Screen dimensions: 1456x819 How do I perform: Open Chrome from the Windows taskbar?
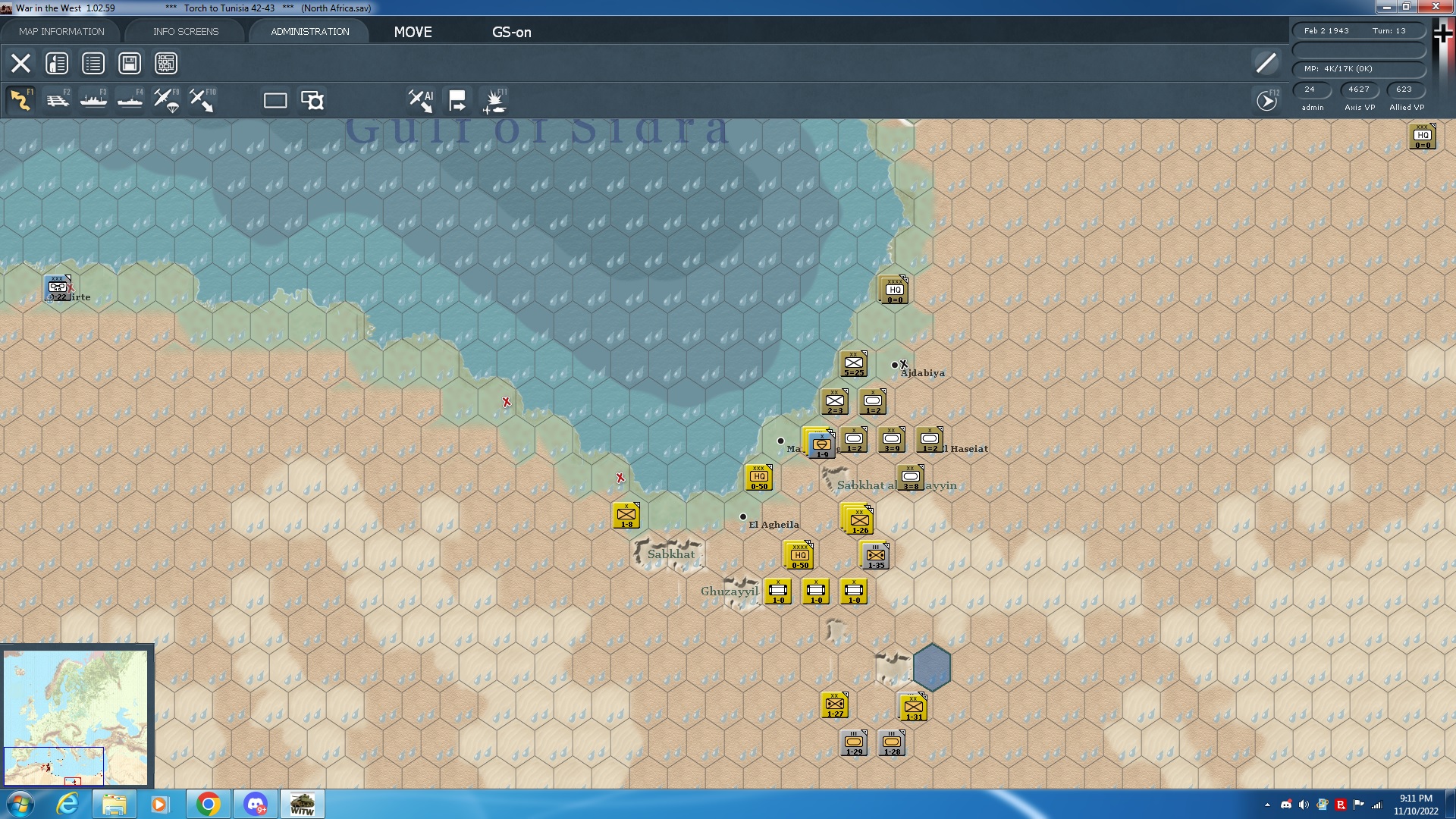coord(208,804)
